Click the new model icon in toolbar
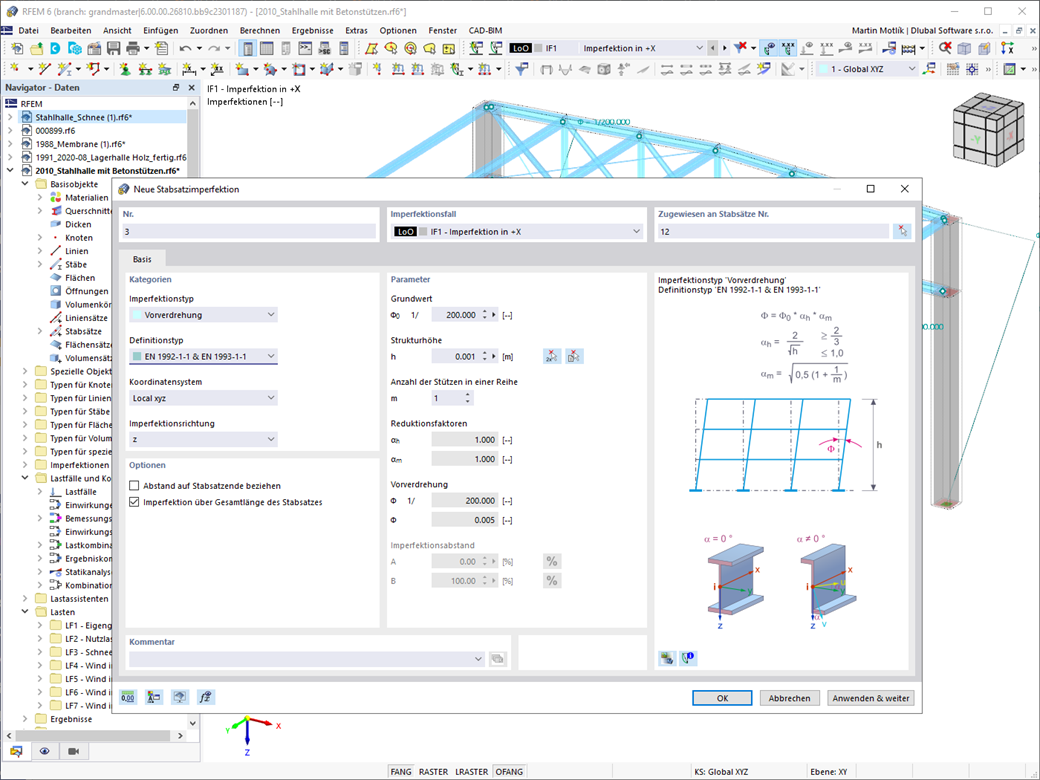 [17, 48]
